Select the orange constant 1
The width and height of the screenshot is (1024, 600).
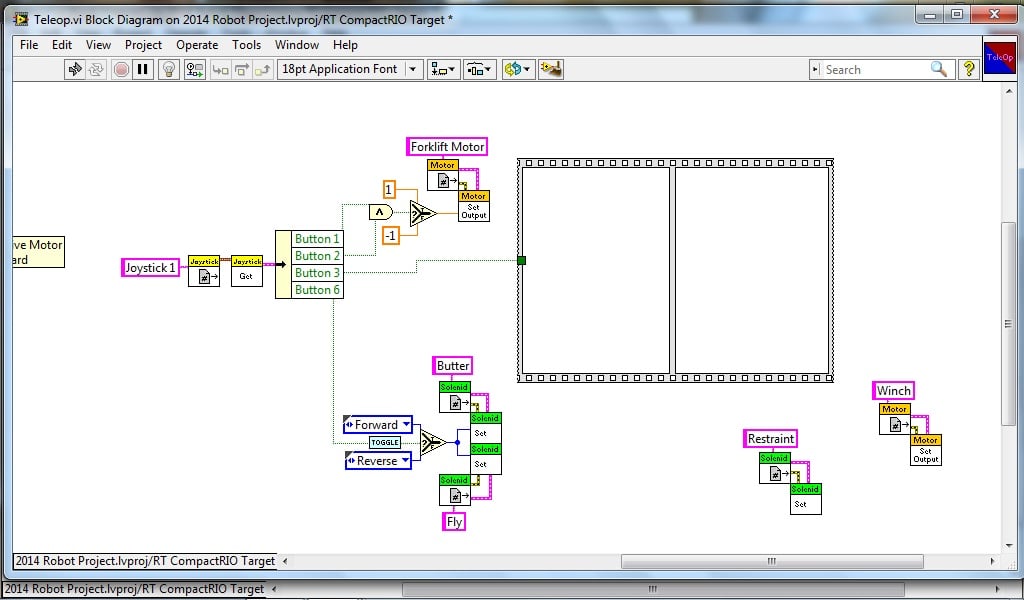(x=389, y=190)
